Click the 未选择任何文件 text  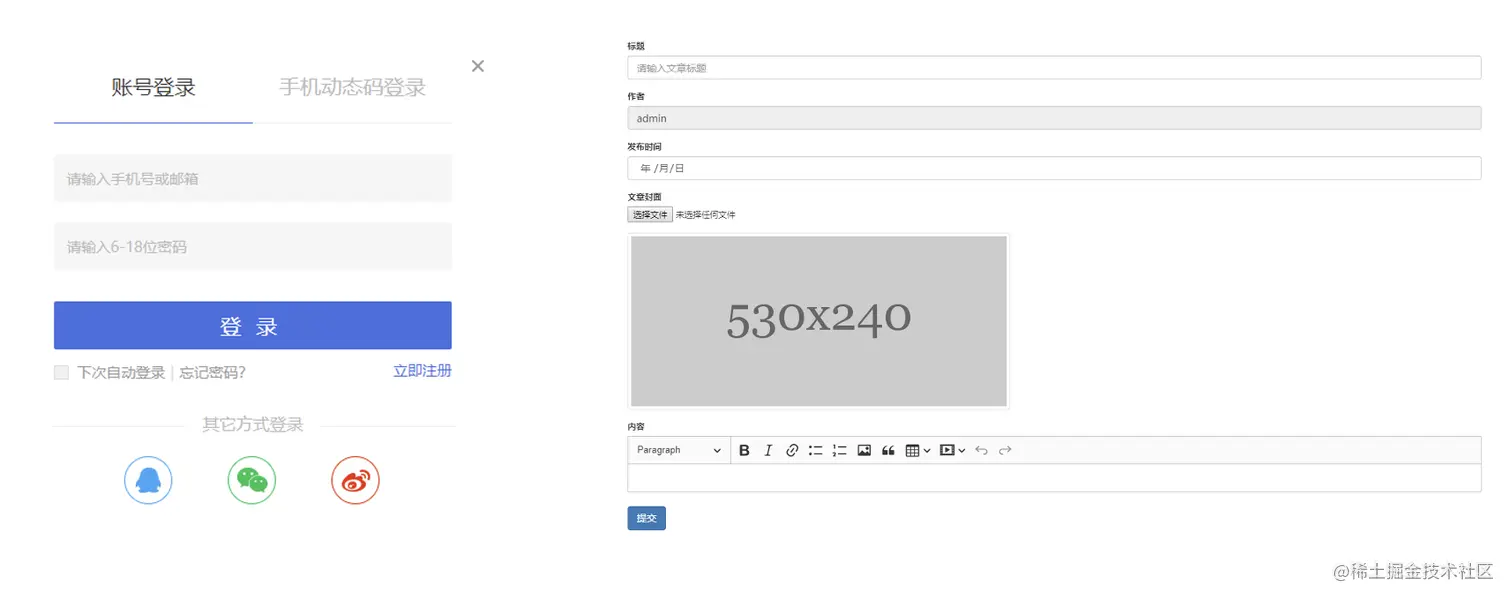pyautogui.click(x=706, y=215)
